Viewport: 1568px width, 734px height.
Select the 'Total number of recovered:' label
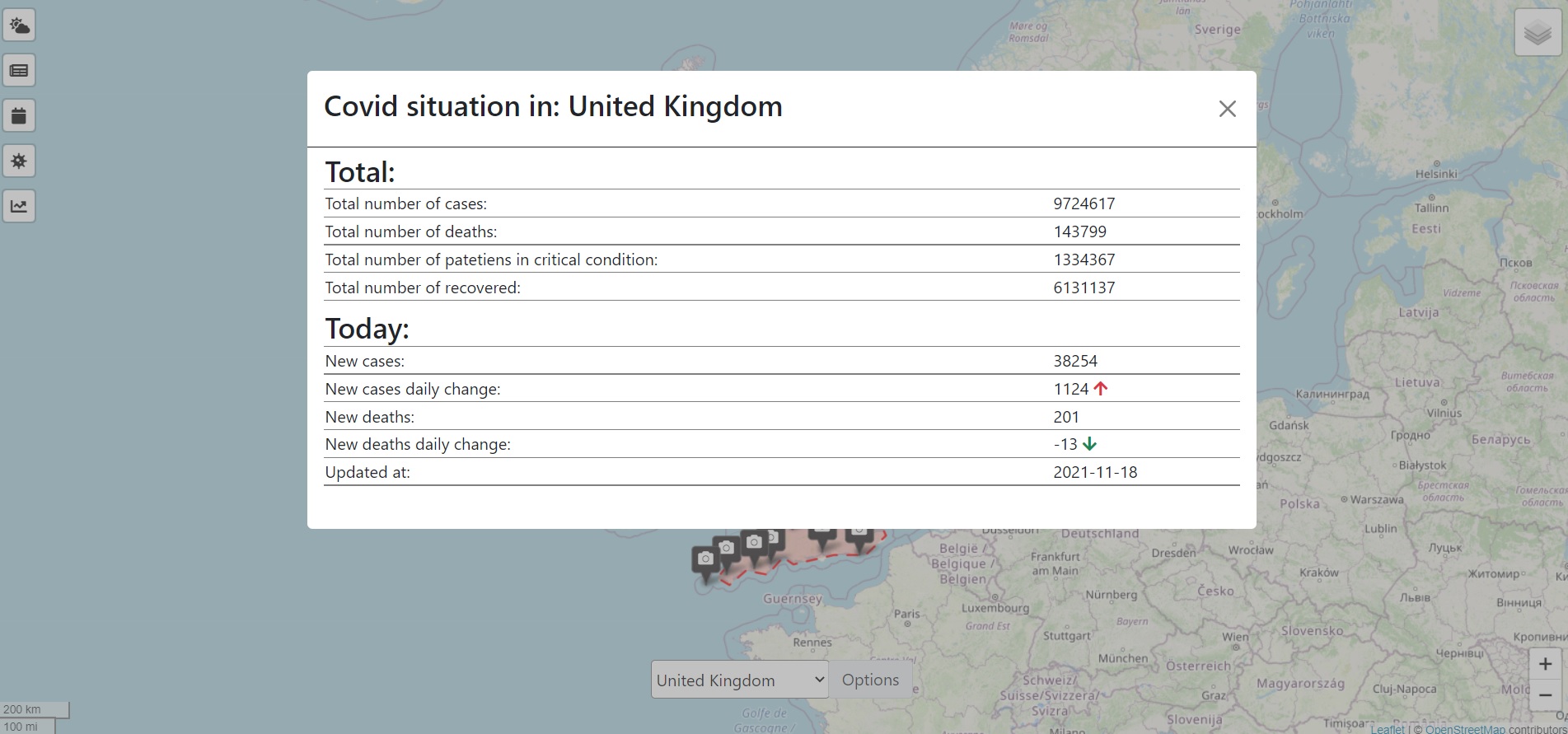423,288
